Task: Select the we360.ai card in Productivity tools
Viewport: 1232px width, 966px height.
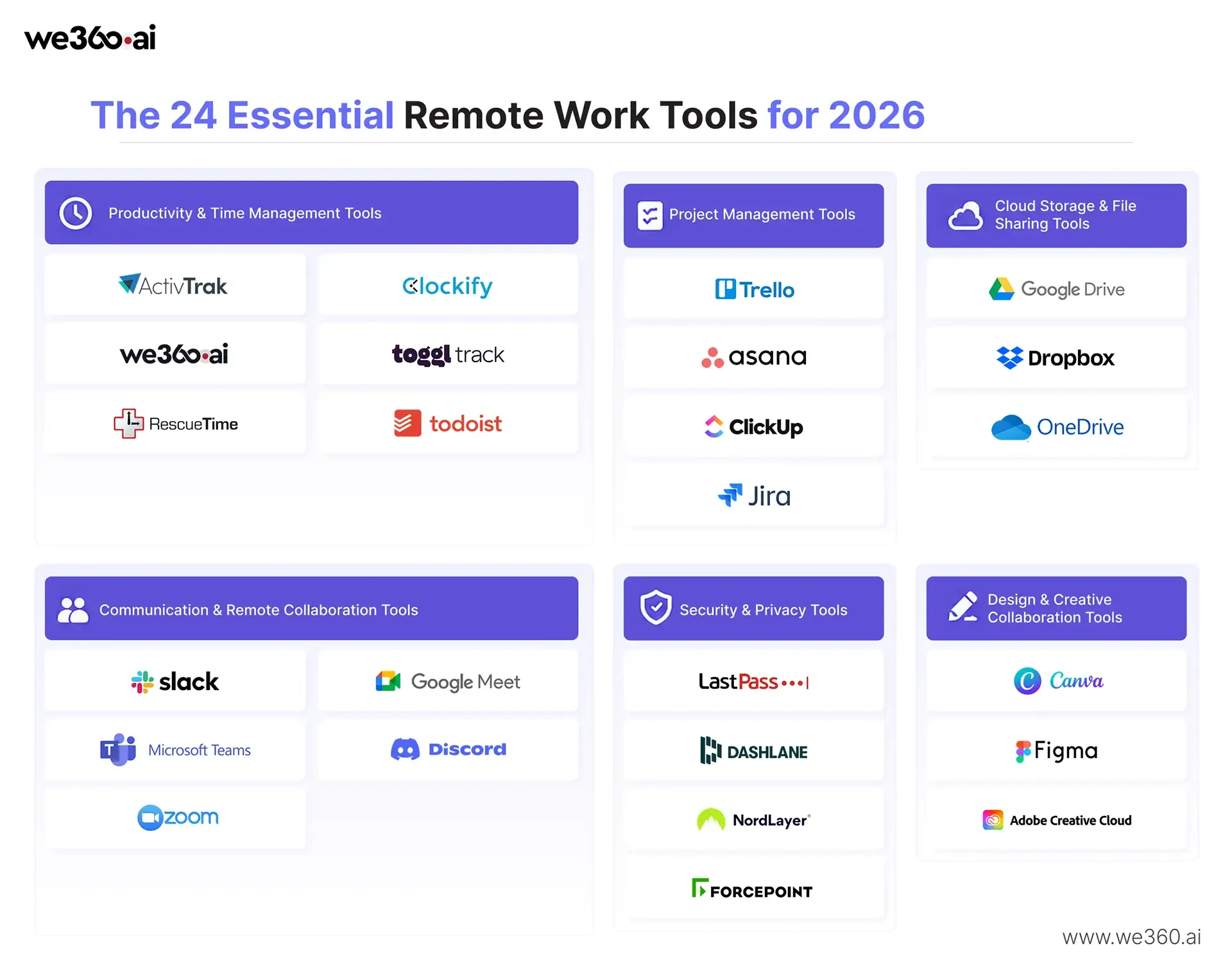Action: [x=175, y=354]
